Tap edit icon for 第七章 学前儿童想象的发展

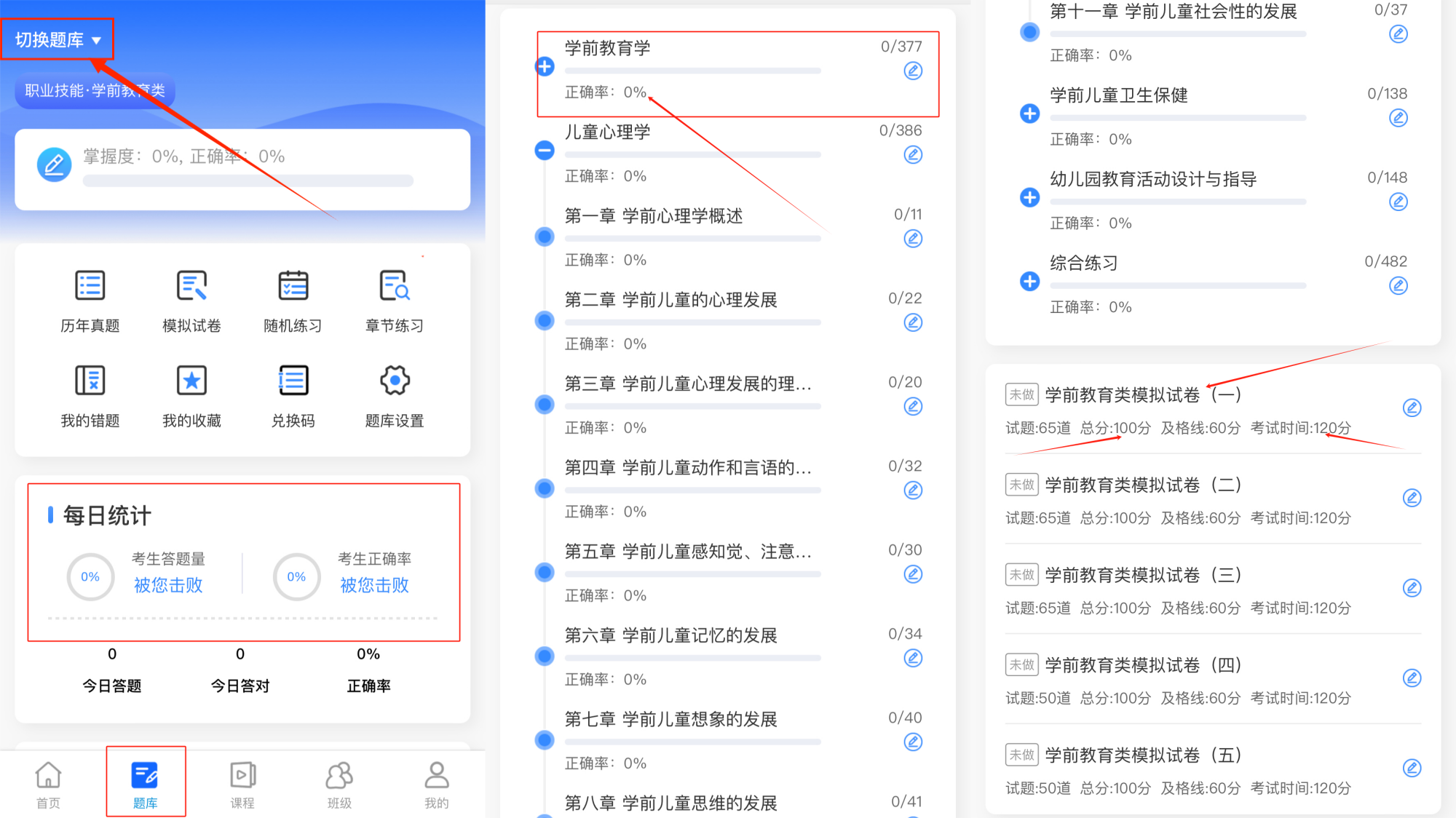coord(913,742)
